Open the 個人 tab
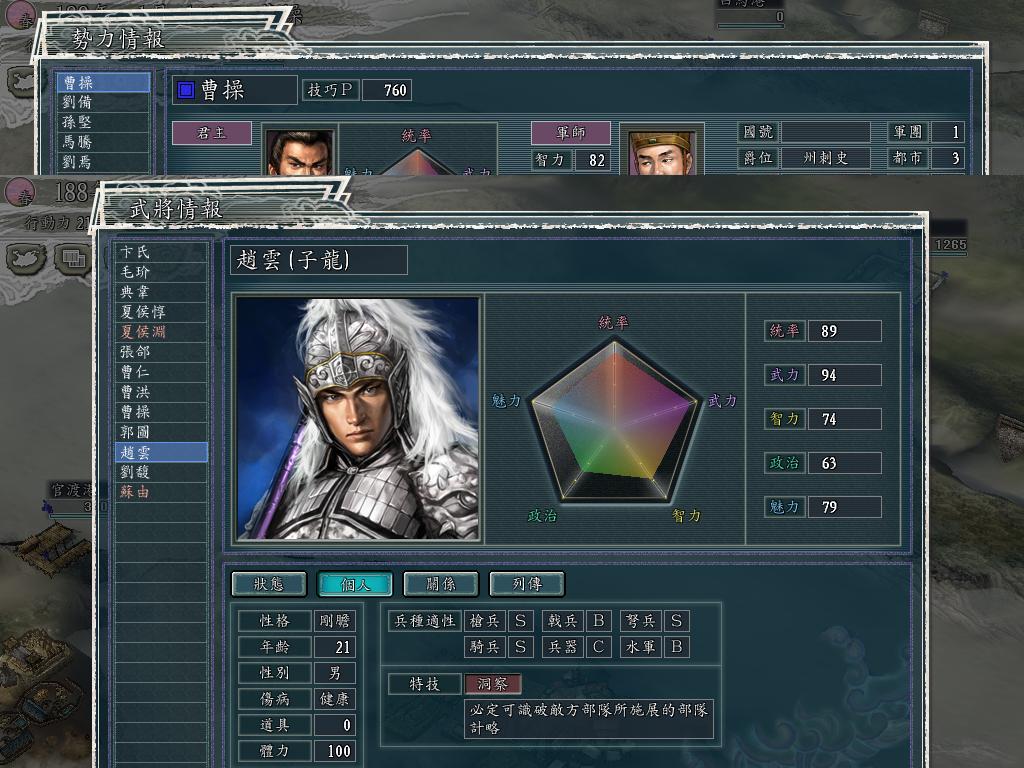This screenshot has height=768, width=1024. pos(355,584)
